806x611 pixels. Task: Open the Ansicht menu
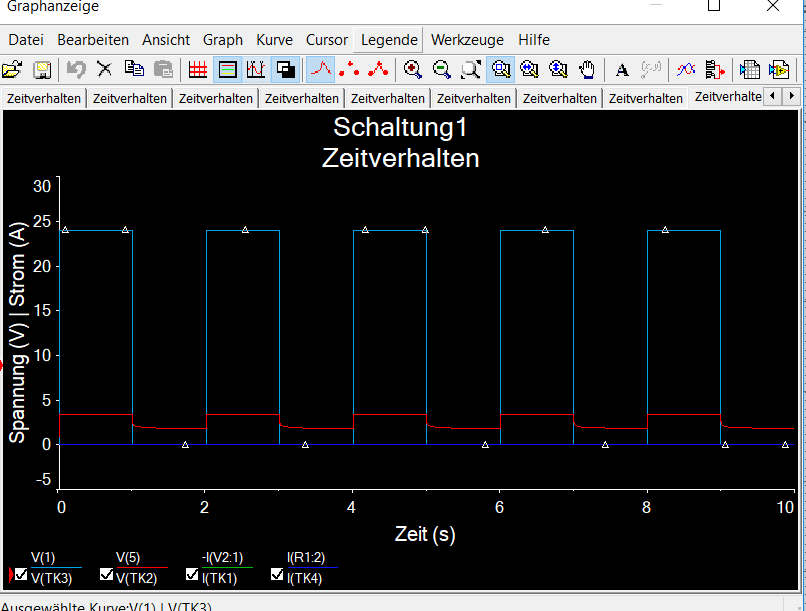[166, 40]
